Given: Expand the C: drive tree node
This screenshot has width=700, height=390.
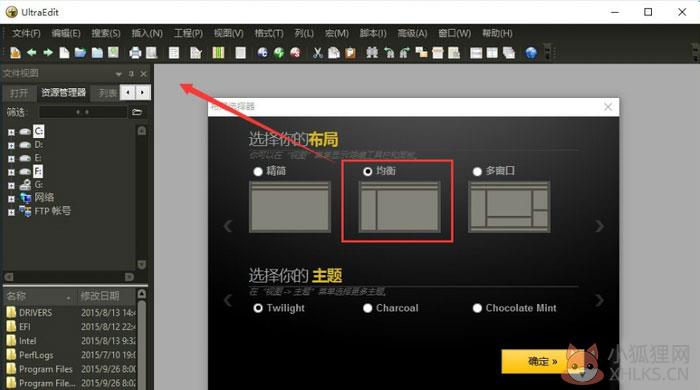Looking at the screenshot, I should 11,132.
